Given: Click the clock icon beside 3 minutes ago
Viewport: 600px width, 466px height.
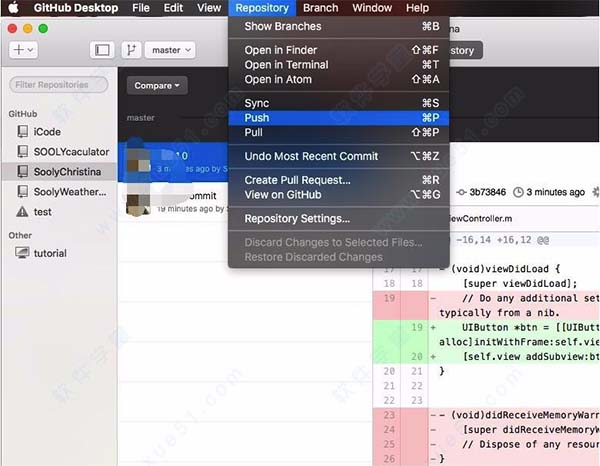Looking at the screenshot, I should coord(518,192).
